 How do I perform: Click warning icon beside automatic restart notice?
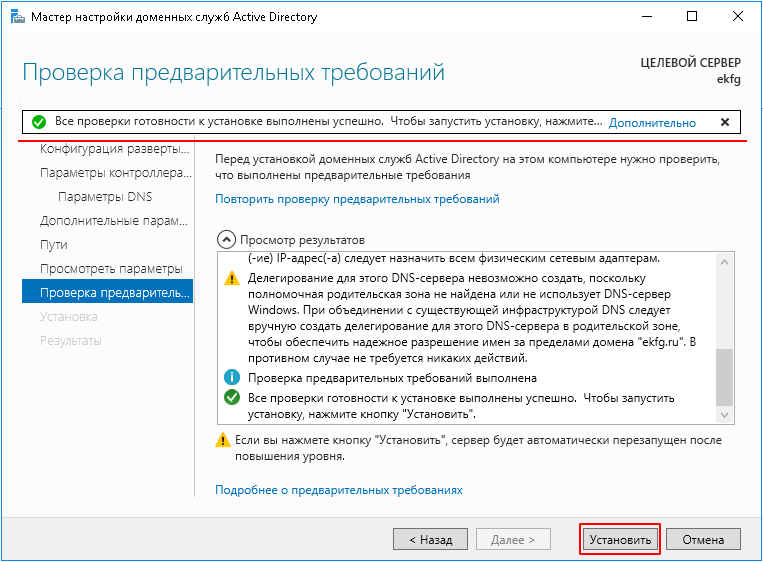click(x=222, y=440)
